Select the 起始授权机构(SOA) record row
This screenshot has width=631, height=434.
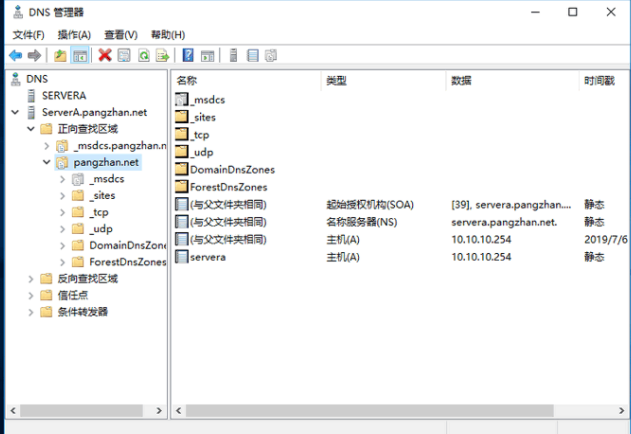tap(400, 205)
